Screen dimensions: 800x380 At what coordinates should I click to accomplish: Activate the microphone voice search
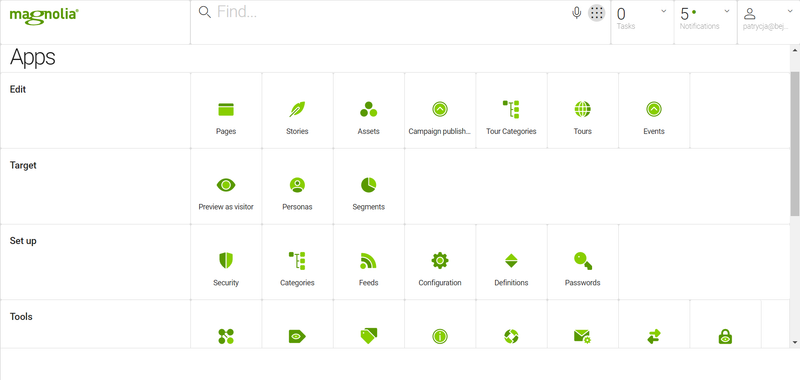[x=577, y=13]
